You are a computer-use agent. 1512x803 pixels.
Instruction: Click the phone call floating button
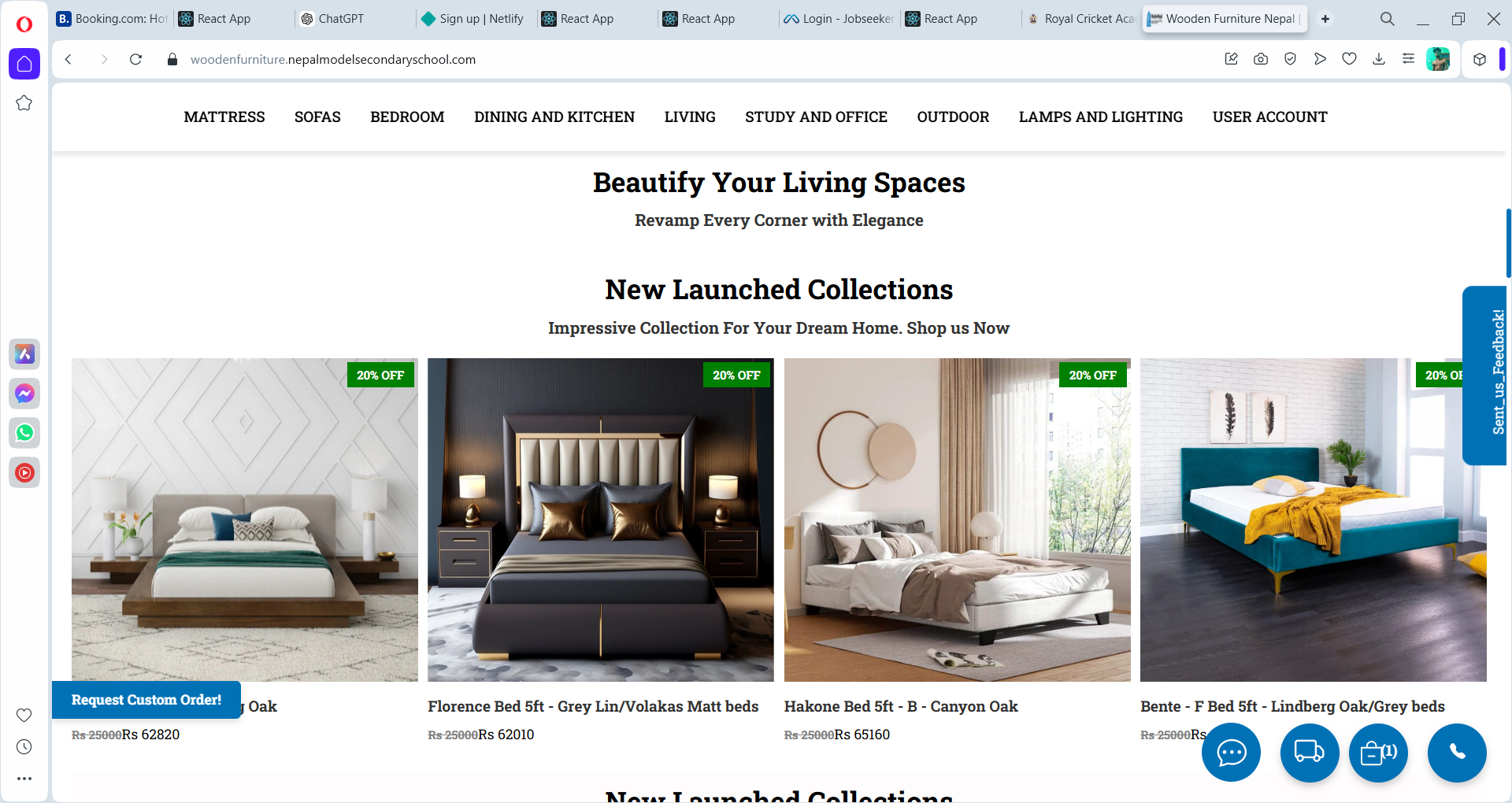tap(1457, 753)
